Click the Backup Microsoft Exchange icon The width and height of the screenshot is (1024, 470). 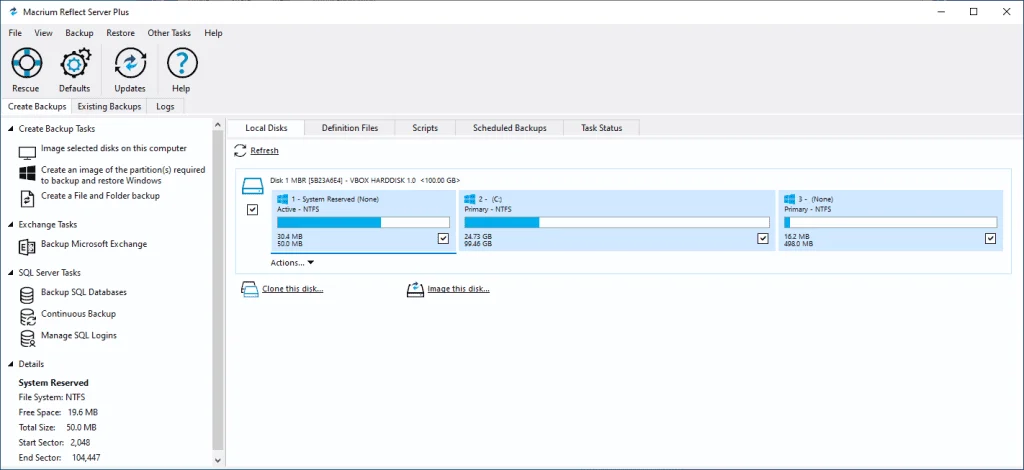pyautogui.click(x=27, y=247)
